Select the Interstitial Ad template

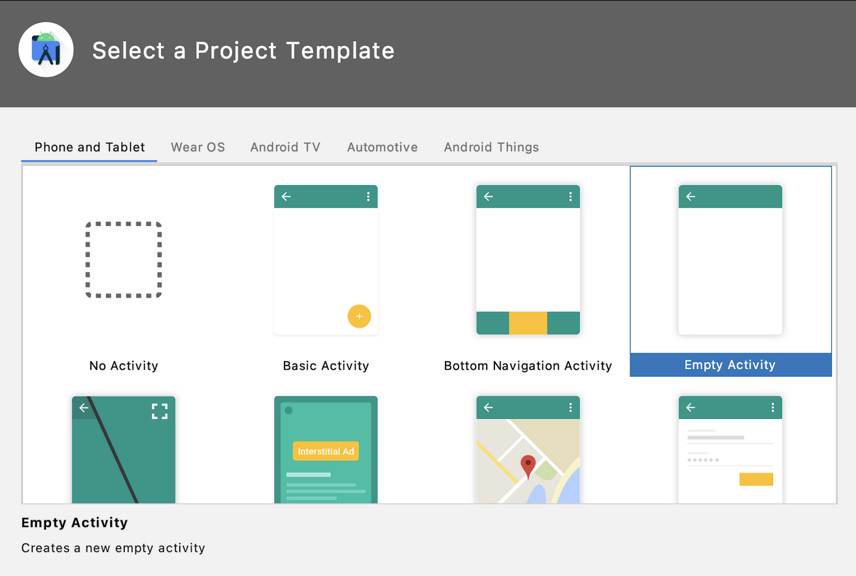tap(326, 450)
